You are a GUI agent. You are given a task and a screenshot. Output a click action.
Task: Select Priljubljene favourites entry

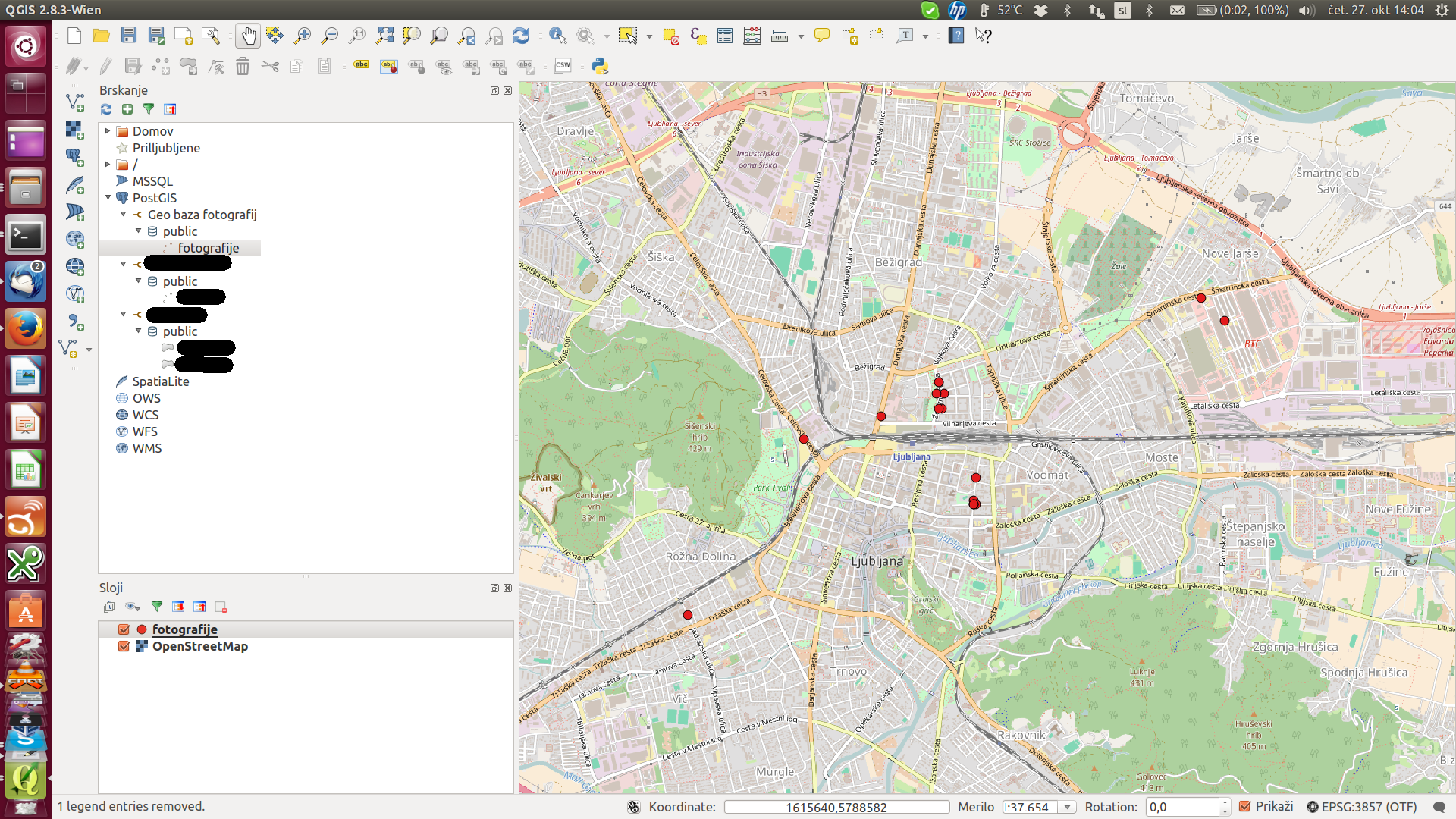pos(166,148)
